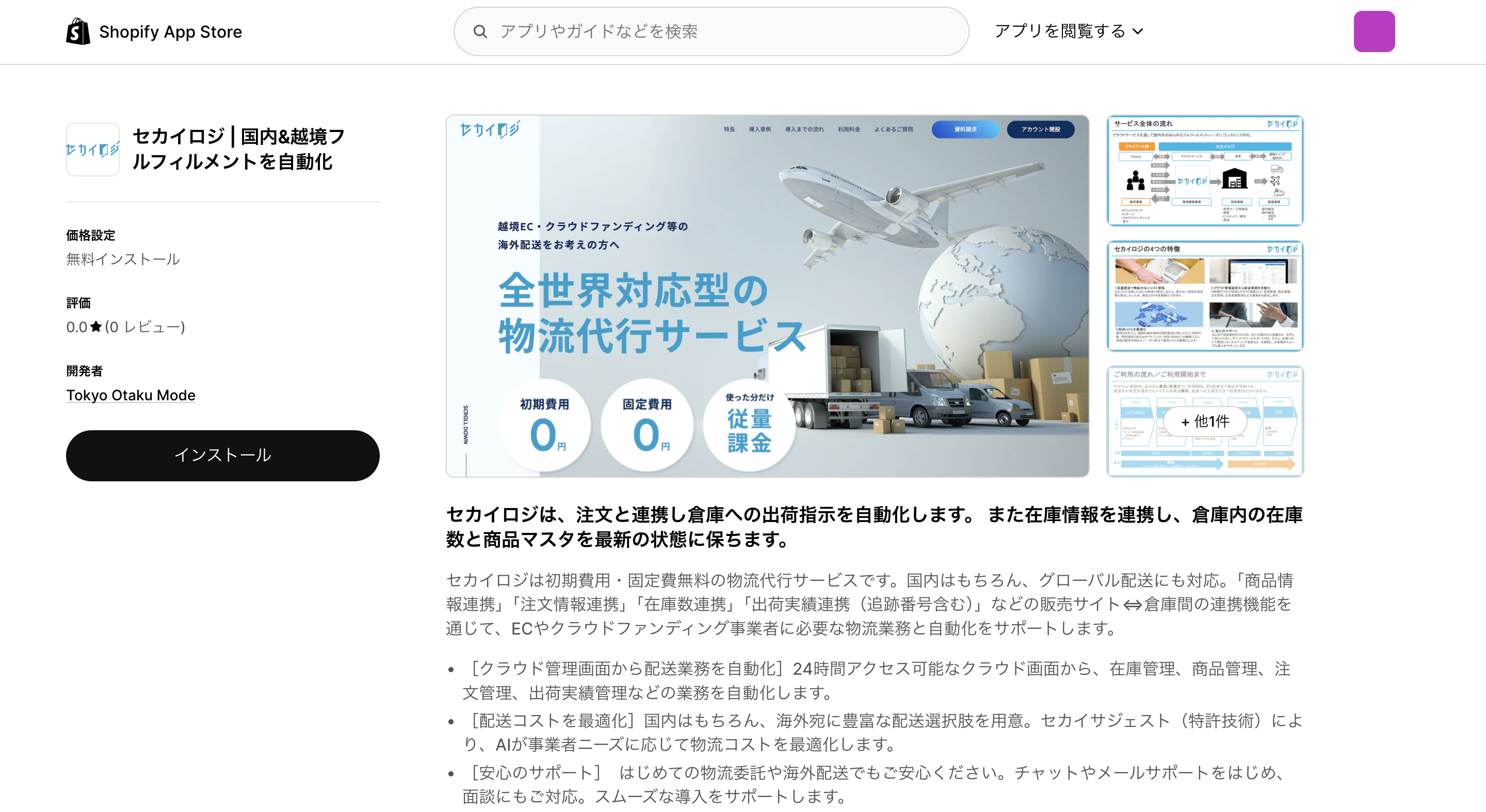Viewport: 1486px width, 812px height.
Task: Click the search magnifier icon
Action: click(480, 31)
